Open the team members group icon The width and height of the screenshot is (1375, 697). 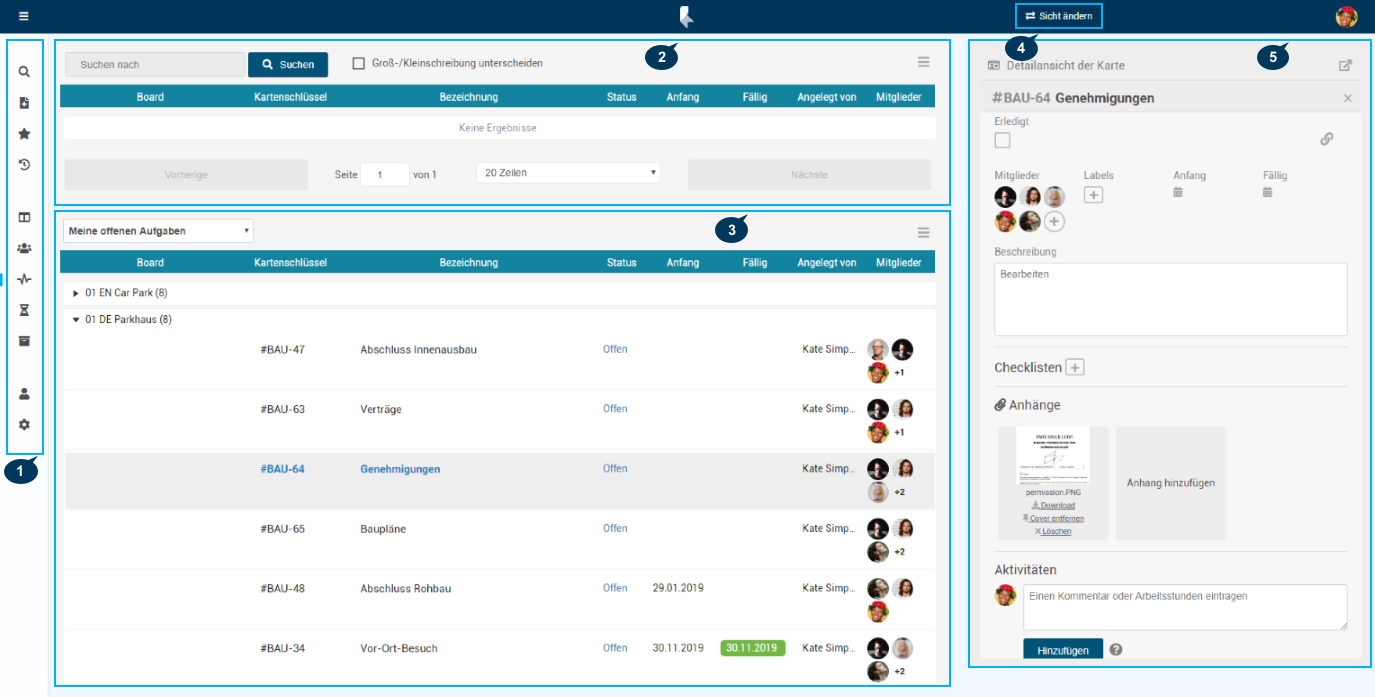tap(24, 248)
